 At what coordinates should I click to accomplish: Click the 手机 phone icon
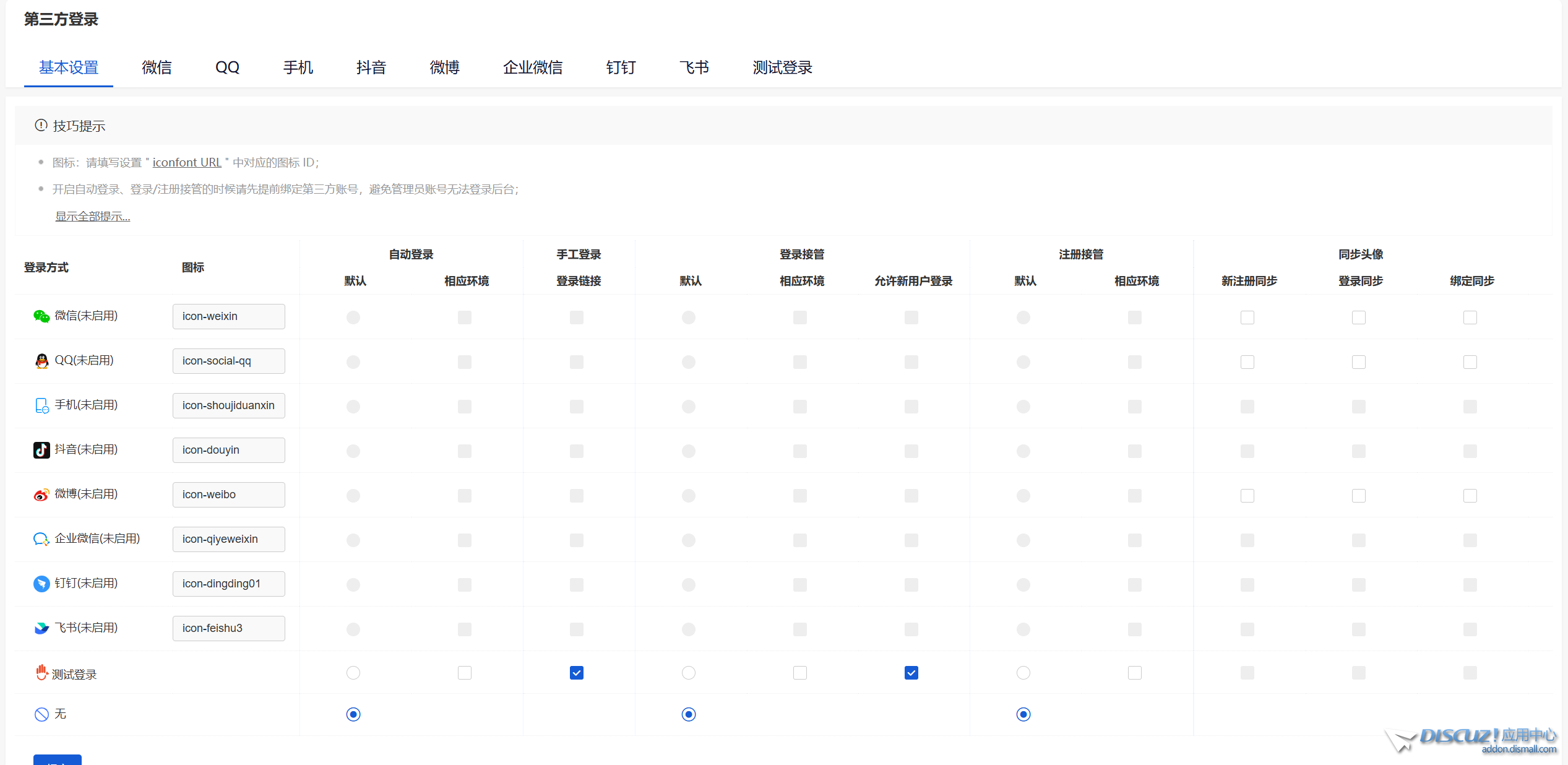41,405
